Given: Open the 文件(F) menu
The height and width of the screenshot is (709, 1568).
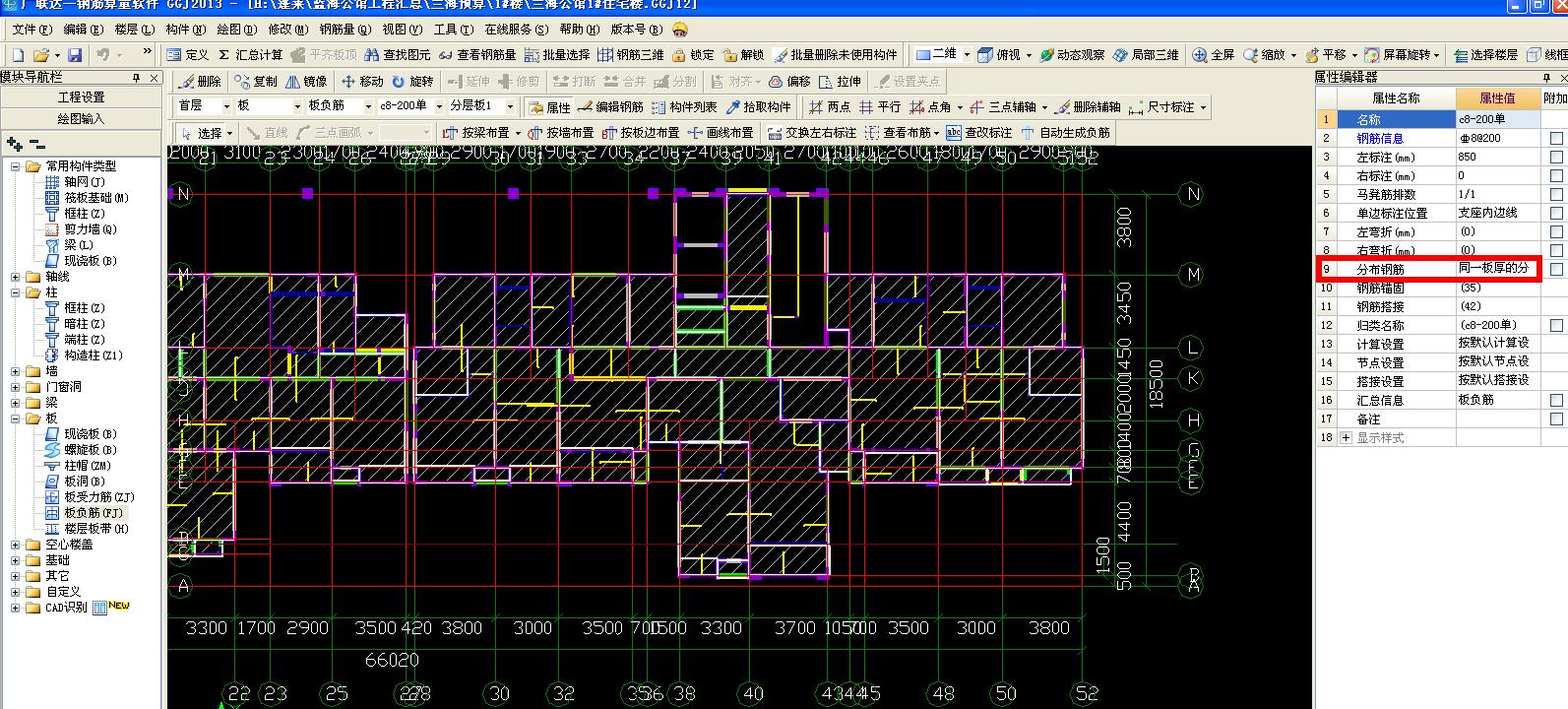Looking at the screenshot, I should 31,30.
